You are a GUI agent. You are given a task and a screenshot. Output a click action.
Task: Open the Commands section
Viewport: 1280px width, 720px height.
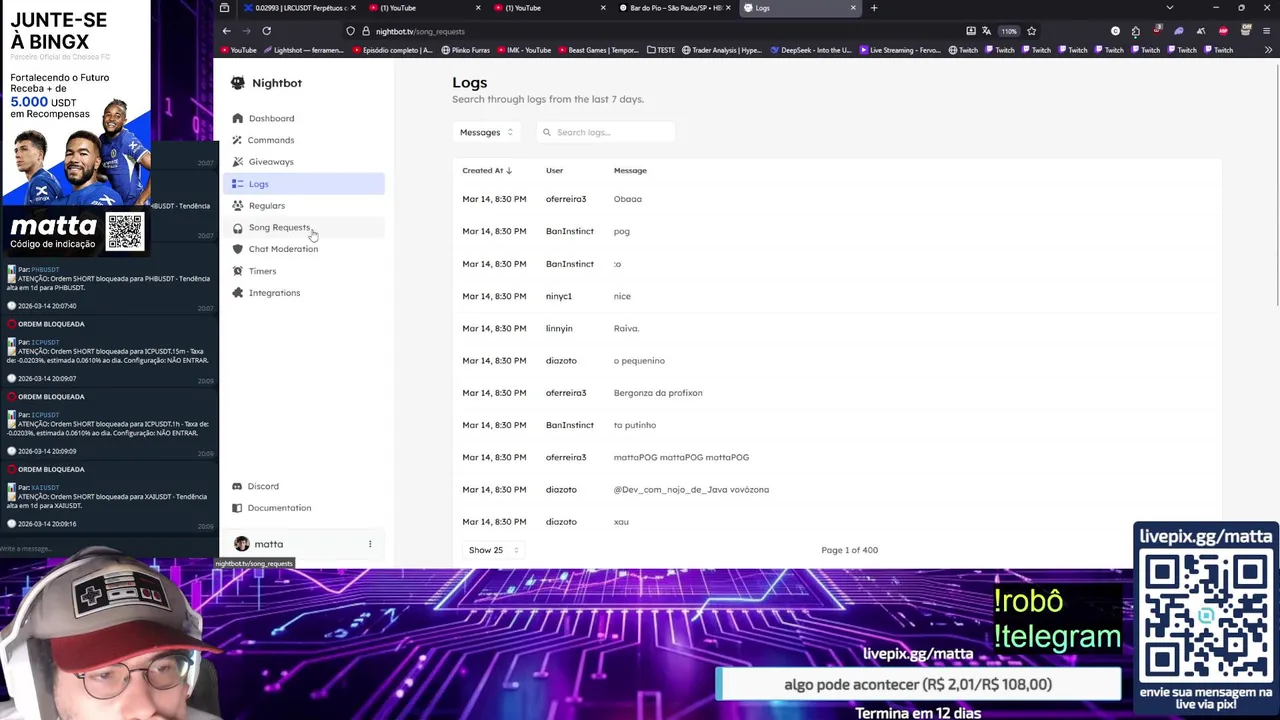tap(305, 140)
